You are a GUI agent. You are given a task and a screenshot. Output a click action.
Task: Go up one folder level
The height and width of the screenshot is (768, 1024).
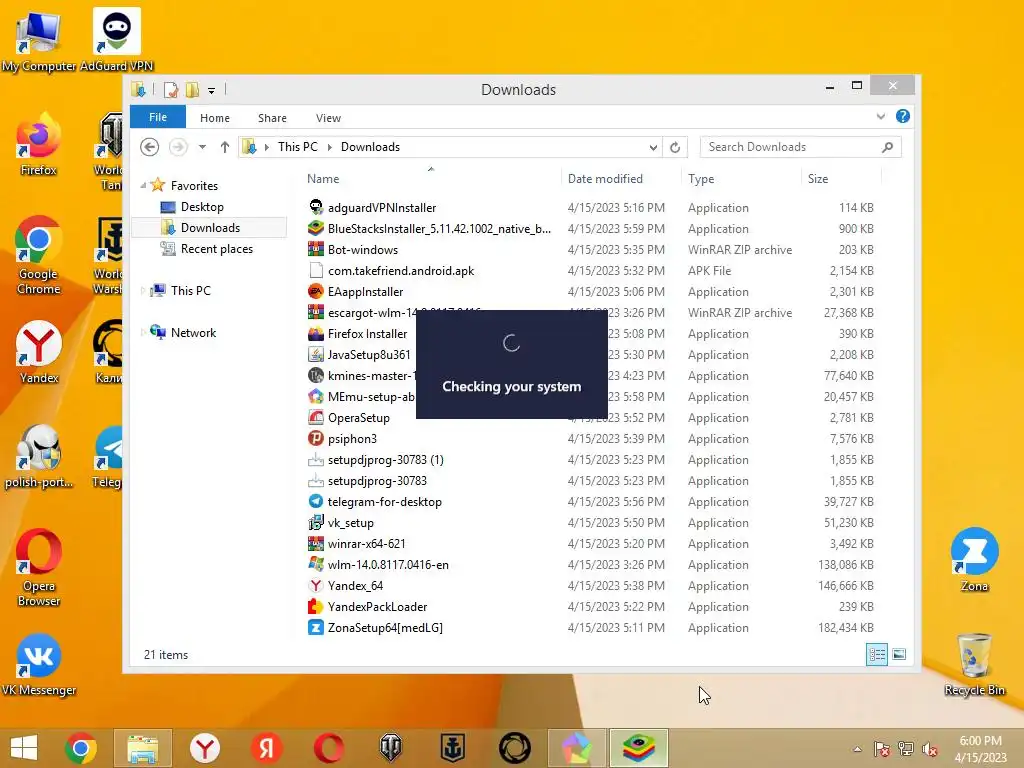[x=225, y=147]
